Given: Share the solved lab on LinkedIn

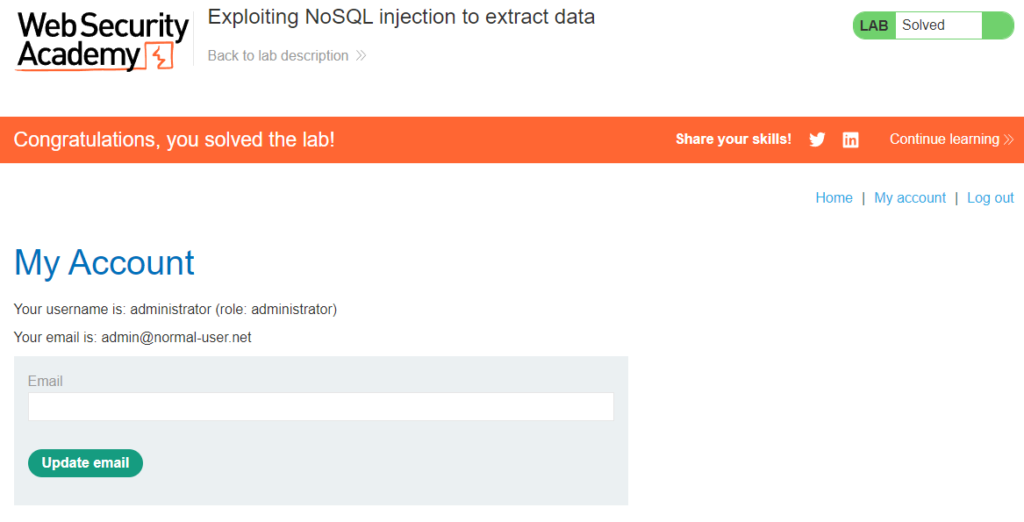Looking at the screenshot, I should coord(850,140).
